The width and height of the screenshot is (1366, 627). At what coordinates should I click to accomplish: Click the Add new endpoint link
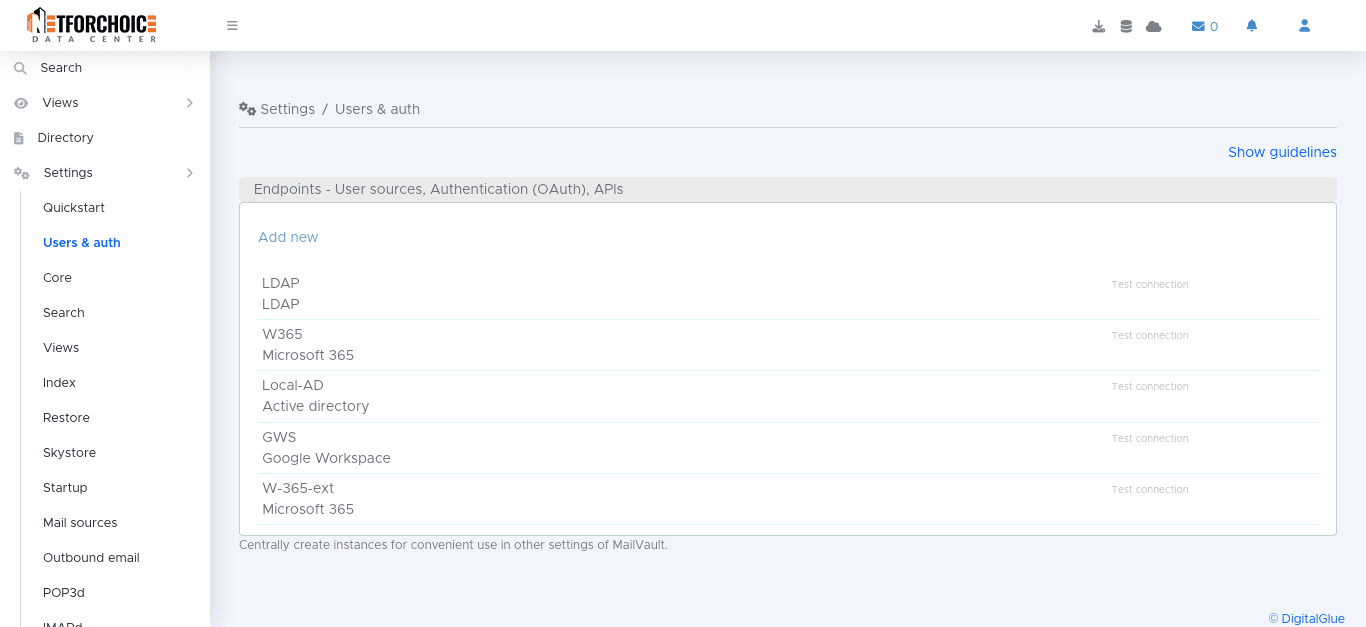(288, 237)
